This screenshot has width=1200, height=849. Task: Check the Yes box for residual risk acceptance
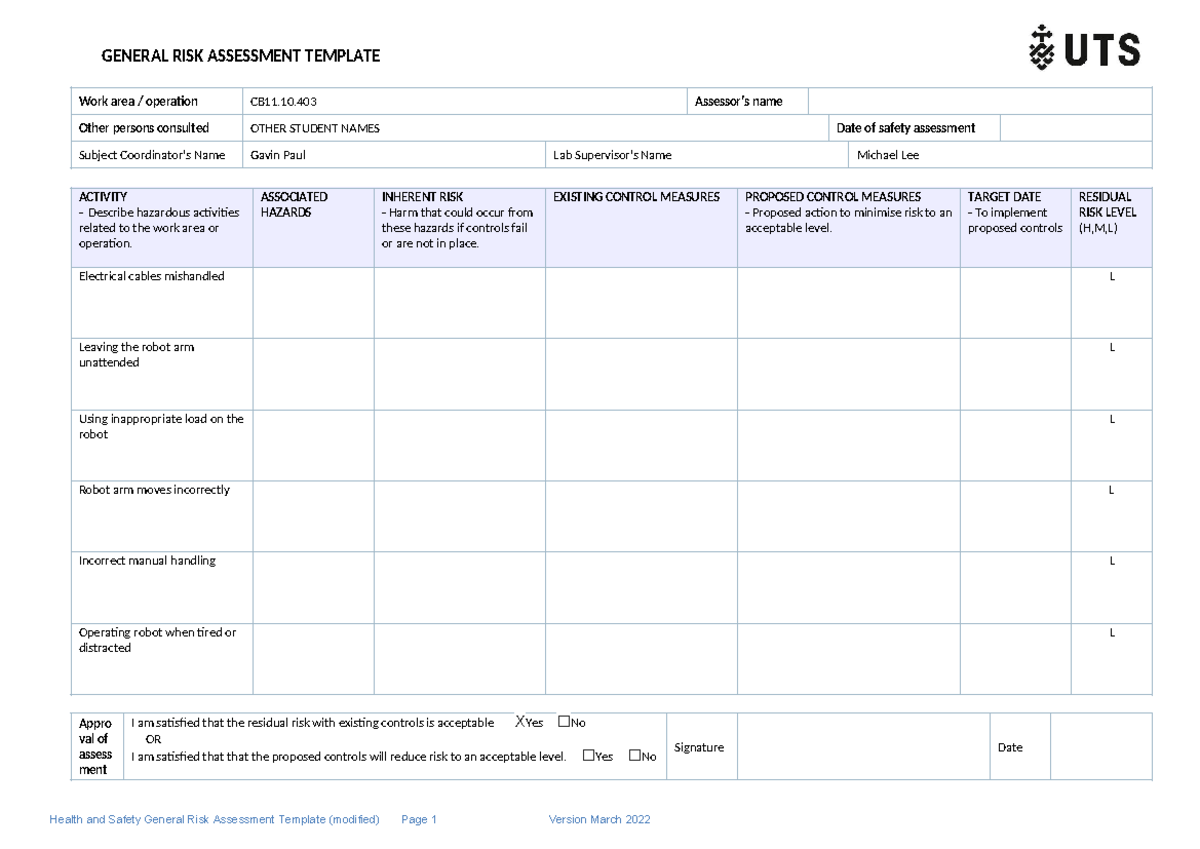(x=519, y=721)
